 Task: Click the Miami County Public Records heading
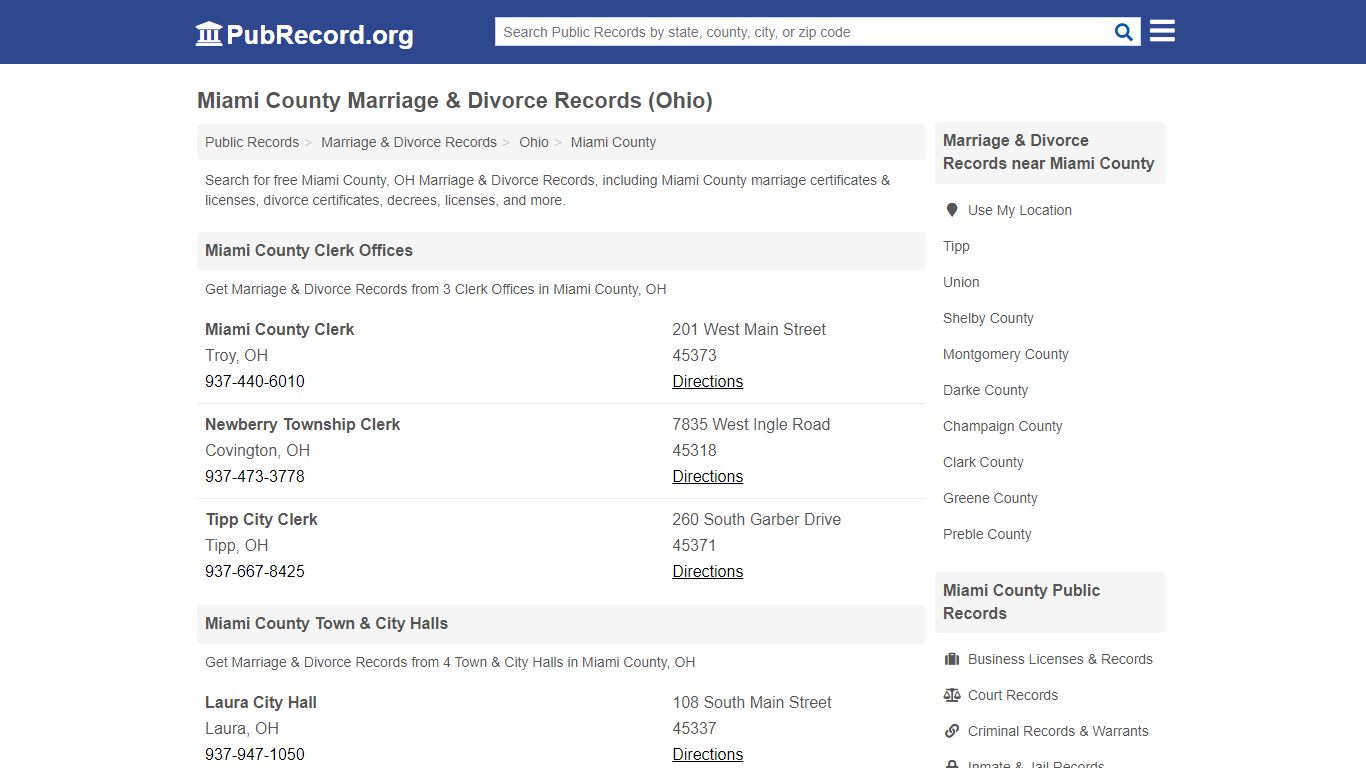point(1021,602)
